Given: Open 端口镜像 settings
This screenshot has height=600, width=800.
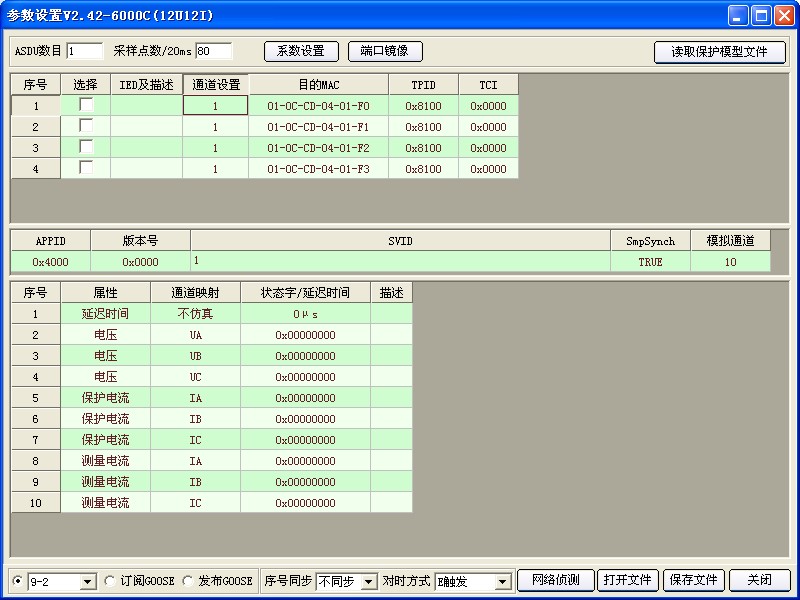Looking at the screenshot, I should 385,51.
